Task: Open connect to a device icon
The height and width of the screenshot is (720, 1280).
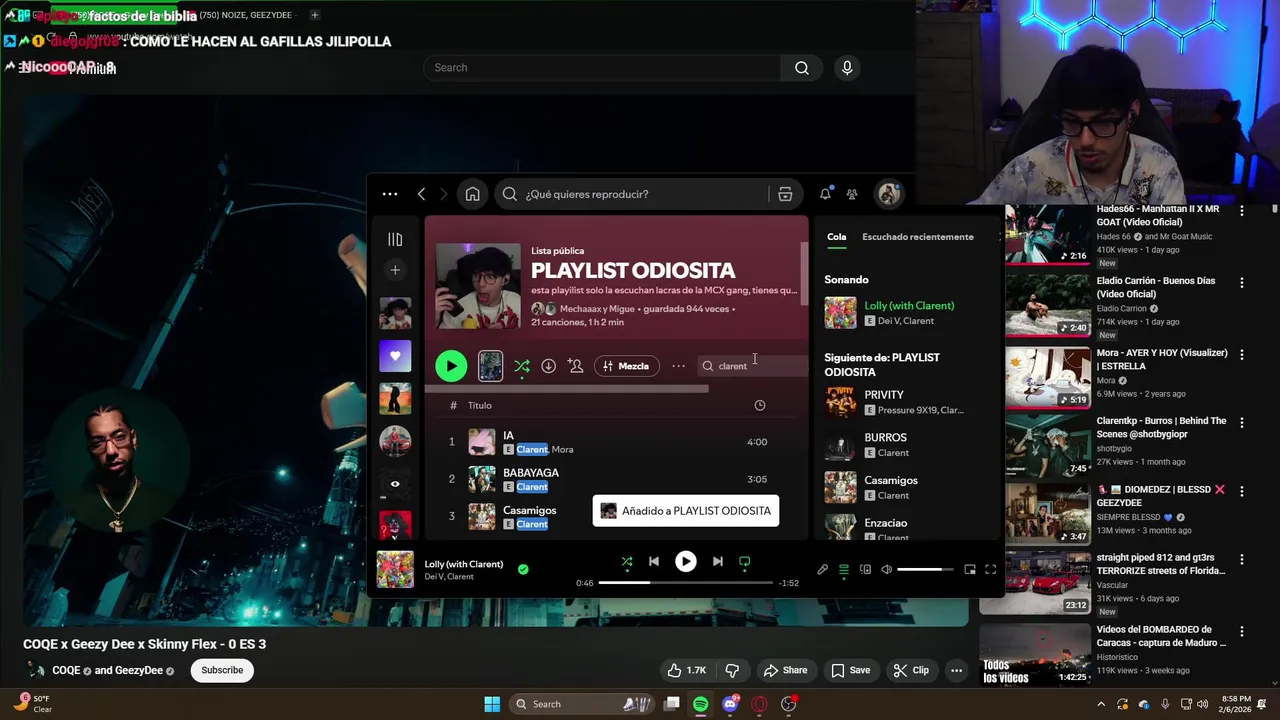Action: 865,570
